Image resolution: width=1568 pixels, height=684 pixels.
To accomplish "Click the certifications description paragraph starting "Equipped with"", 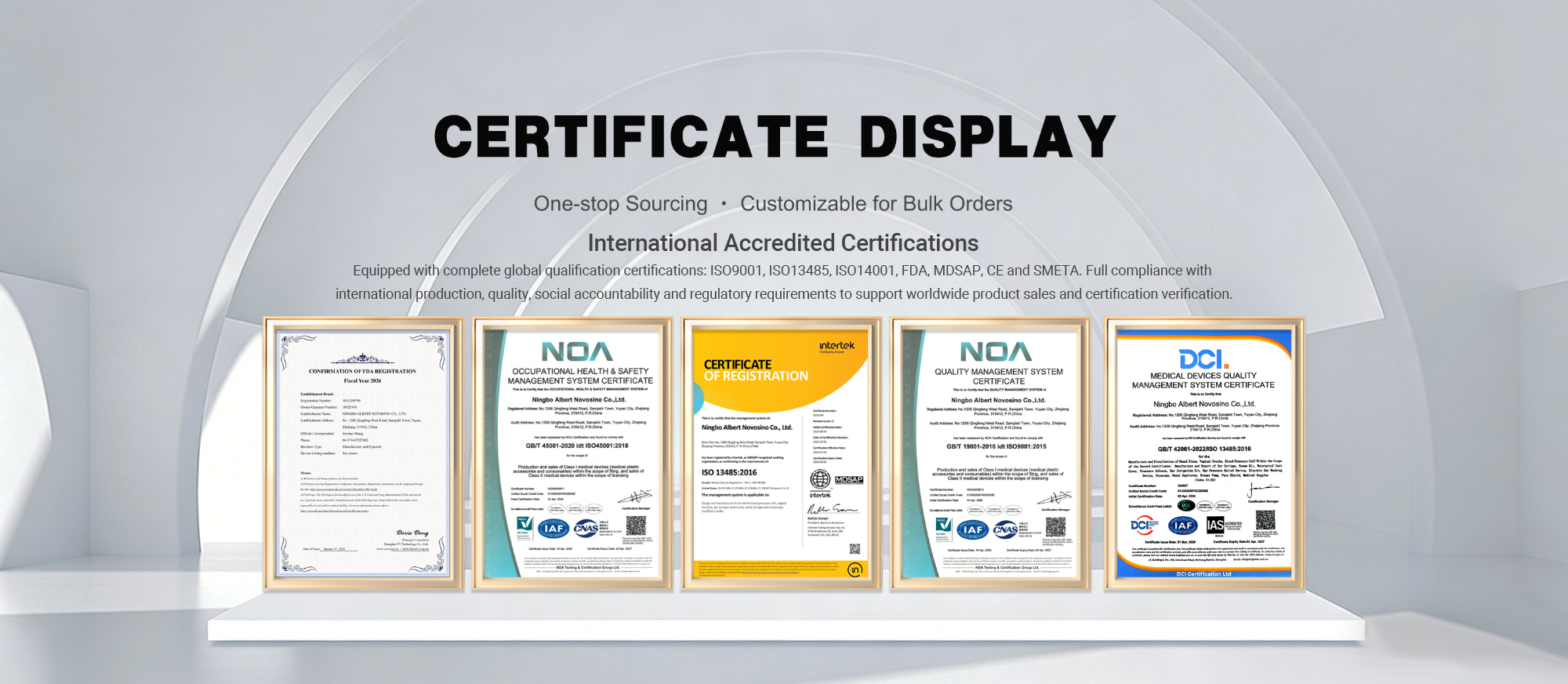I will [784, 282].
